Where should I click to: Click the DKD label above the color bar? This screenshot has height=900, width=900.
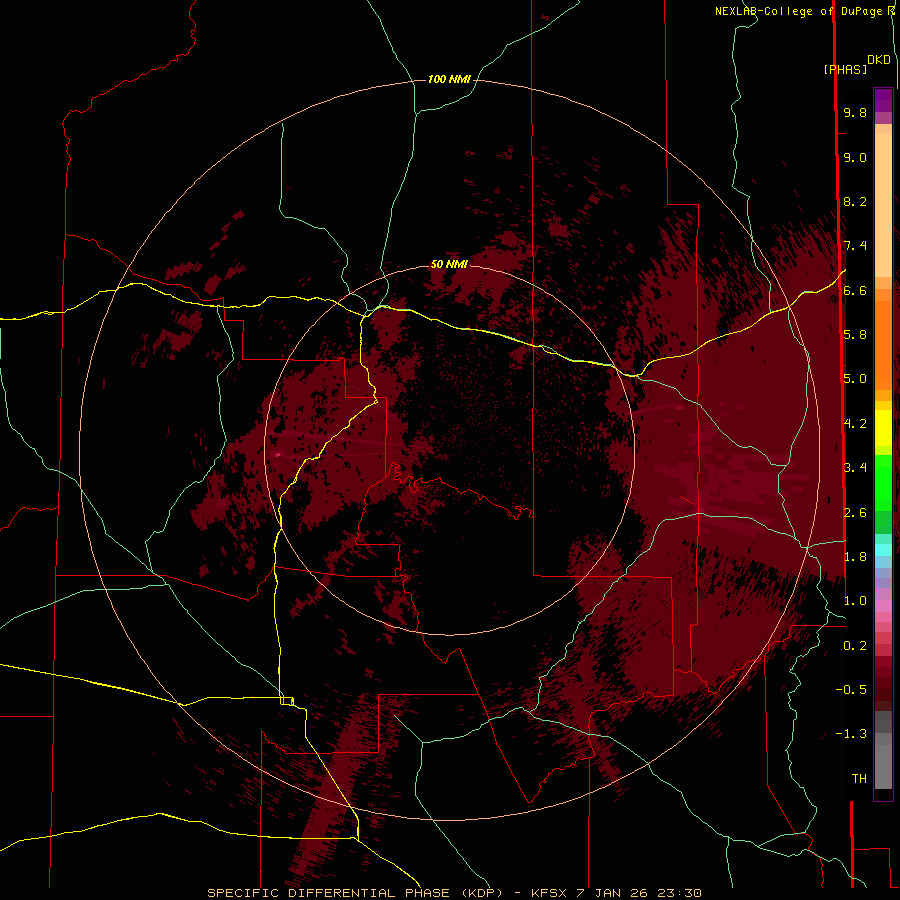coord(879,60)
